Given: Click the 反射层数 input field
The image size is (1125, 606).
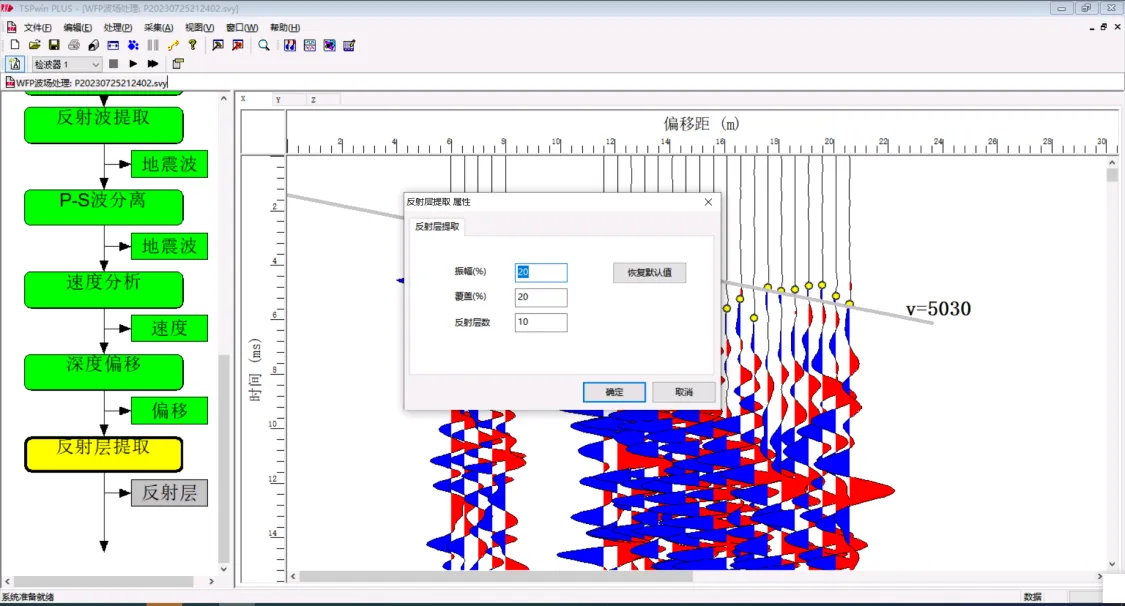Looking at the screenshot, I should 541,322.
